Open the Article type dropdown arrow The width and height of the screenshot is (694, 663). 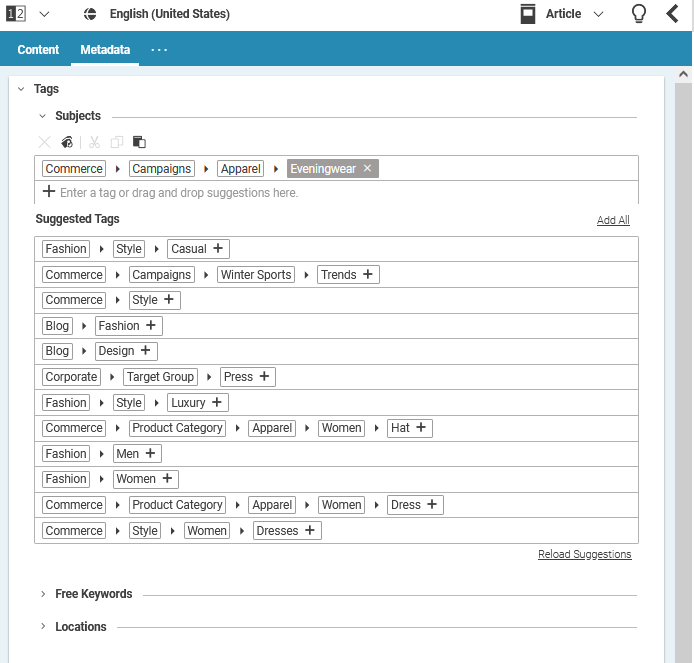(598, 14)
